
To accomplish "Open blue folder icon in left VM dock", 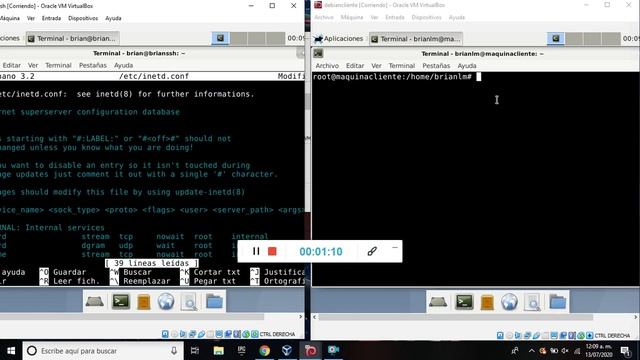I will click(214, 302).
